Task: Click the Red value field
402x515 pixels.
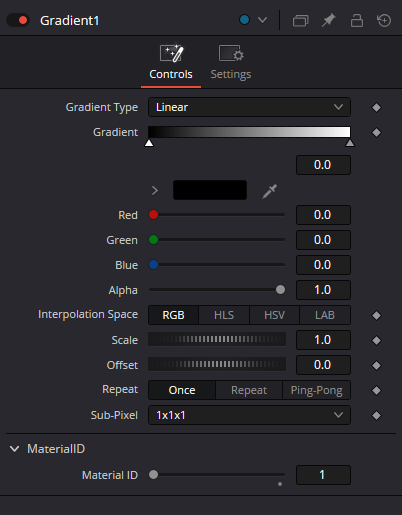Action: [323, 215]
